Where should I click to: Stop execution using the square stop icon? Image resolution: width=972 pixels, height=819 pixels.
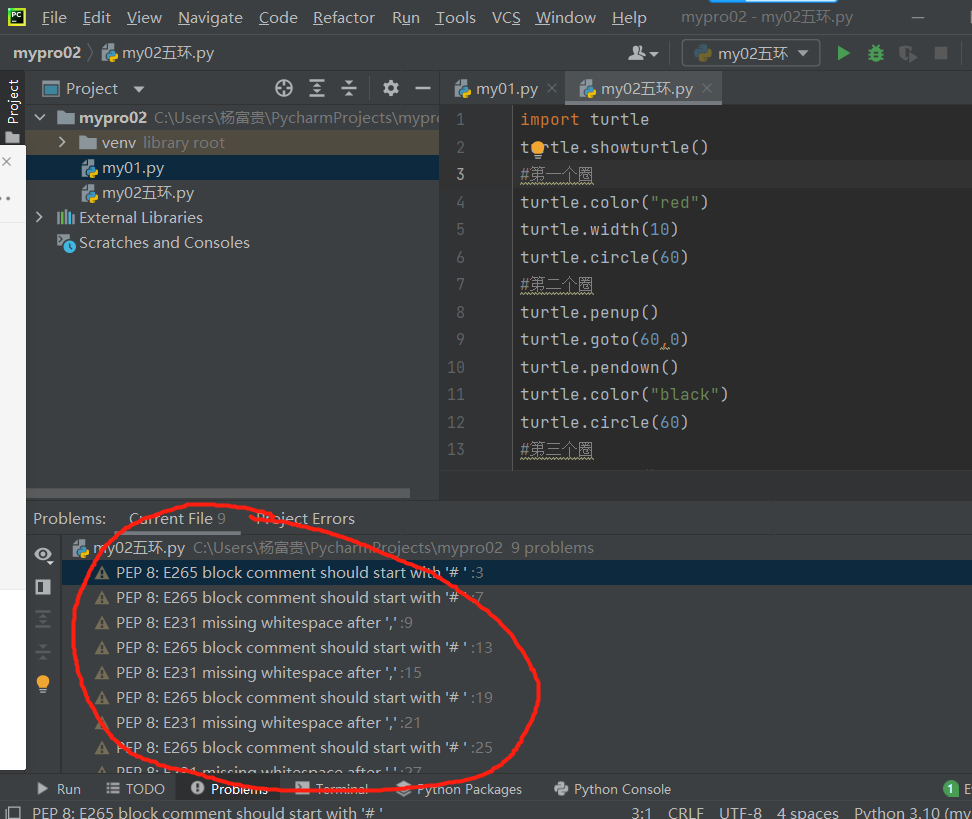coord(940,53)
